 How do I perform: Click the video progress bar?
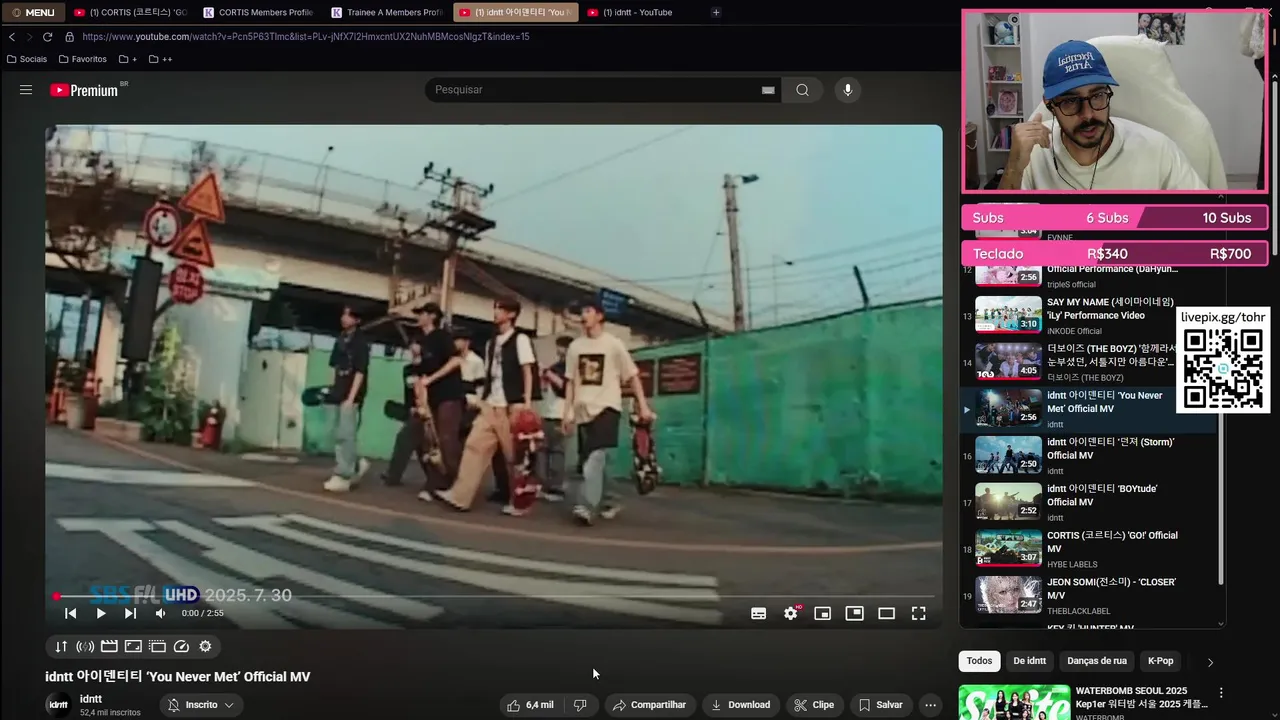point(494,597)
